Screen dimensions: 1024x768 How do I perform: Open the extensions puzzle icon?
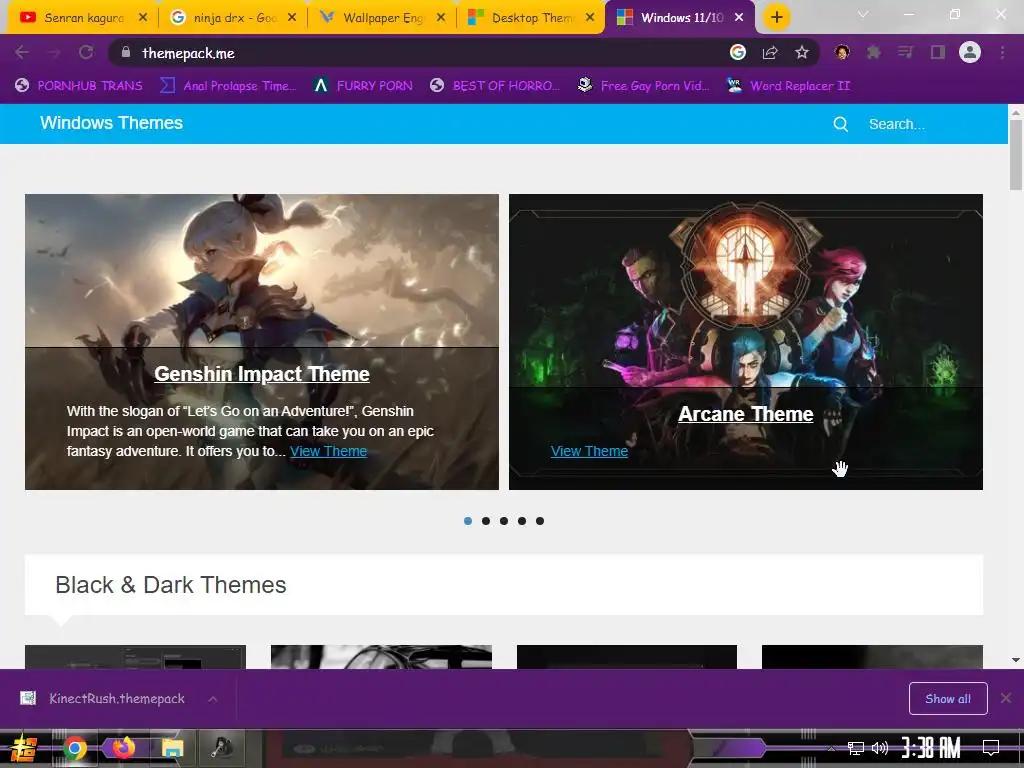(x=874, y=52)
